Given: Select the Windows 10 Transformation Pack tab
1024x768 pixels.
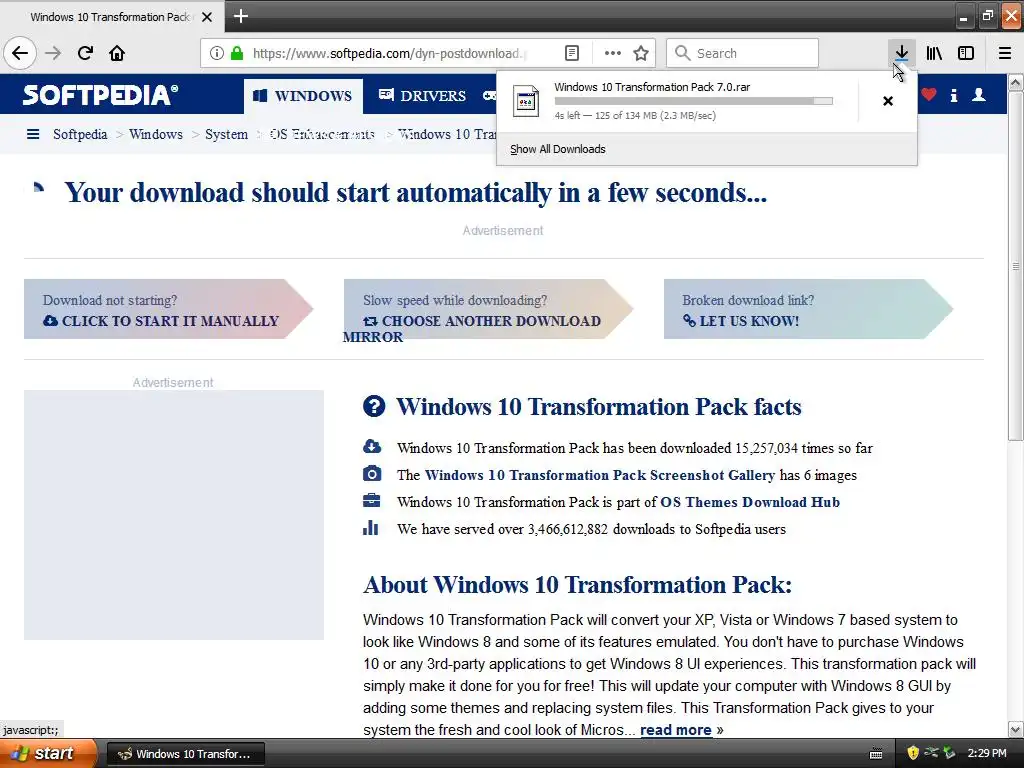Looking at the screenshot, I should pos(111,17).
